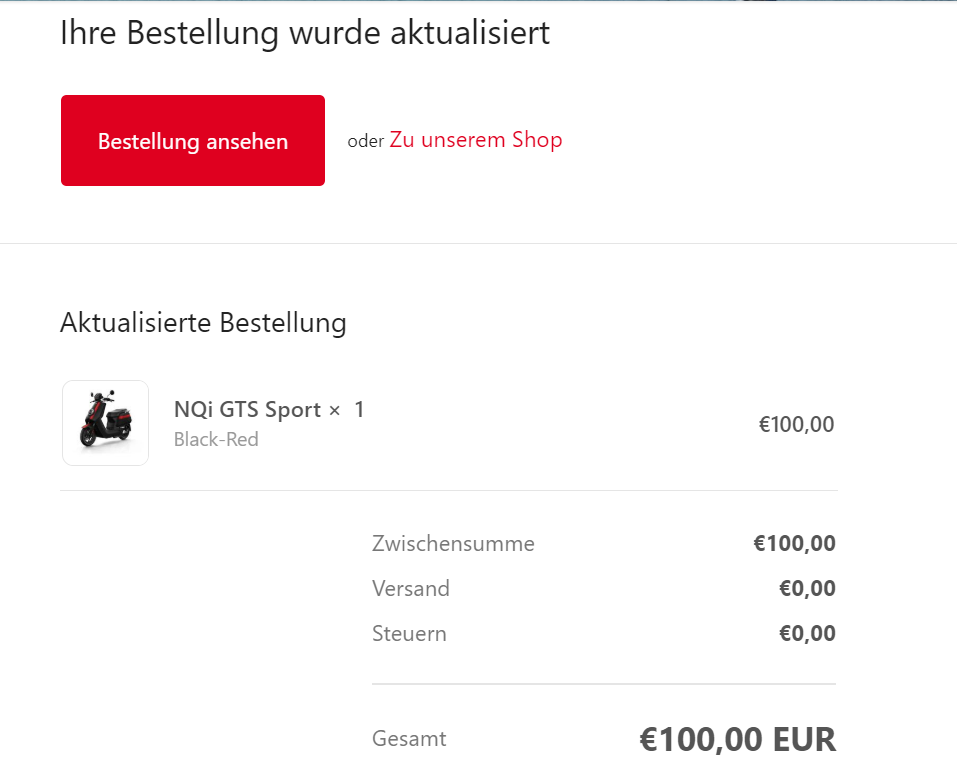Click the €0,00 amount in Steuern row
Image resolution: width=957 pixels, height=763 pixels.
[807, 634]
